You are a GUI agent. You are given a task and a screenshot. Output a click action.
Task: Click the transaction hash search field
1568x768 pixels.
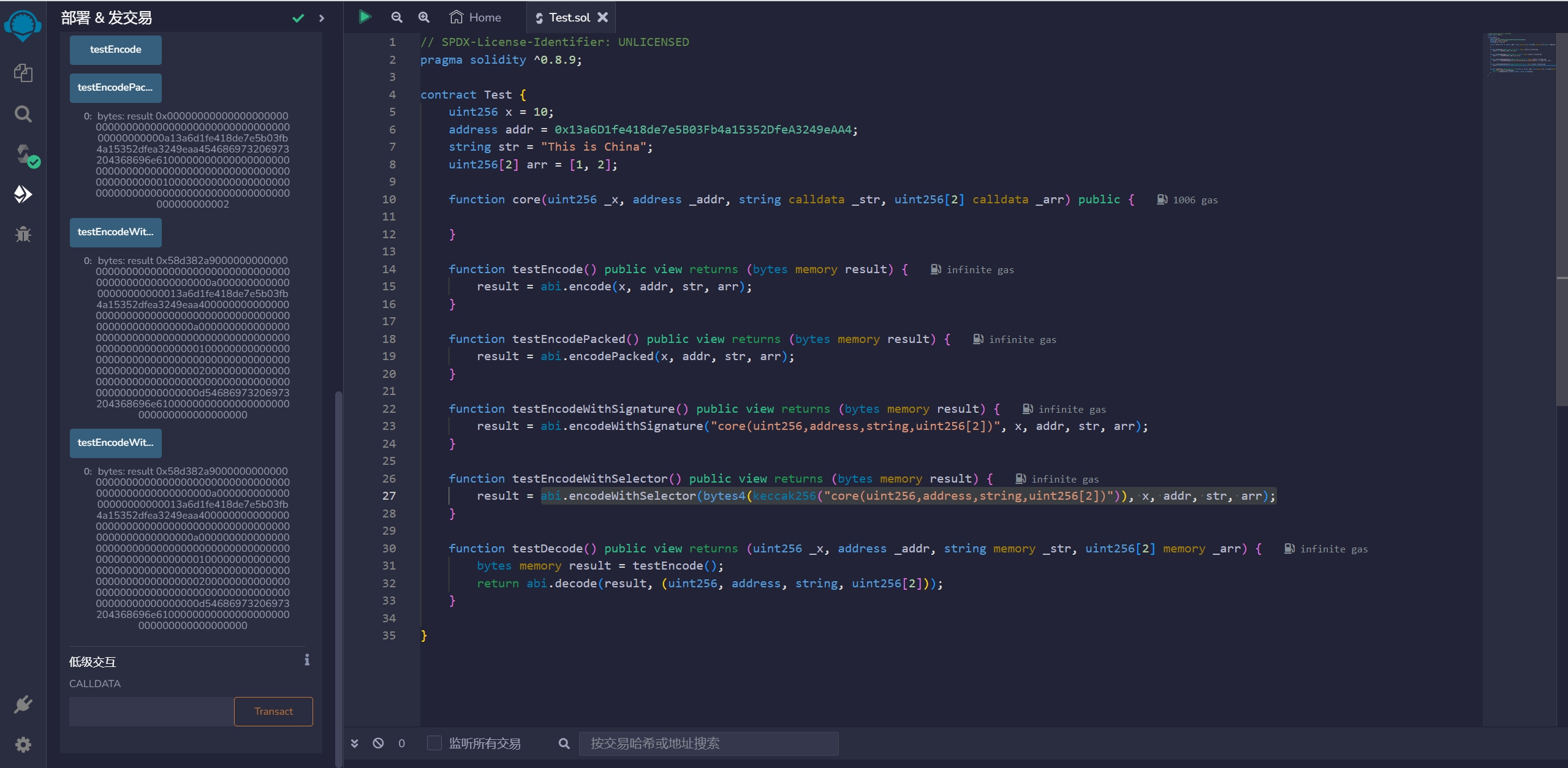point(708,743)
